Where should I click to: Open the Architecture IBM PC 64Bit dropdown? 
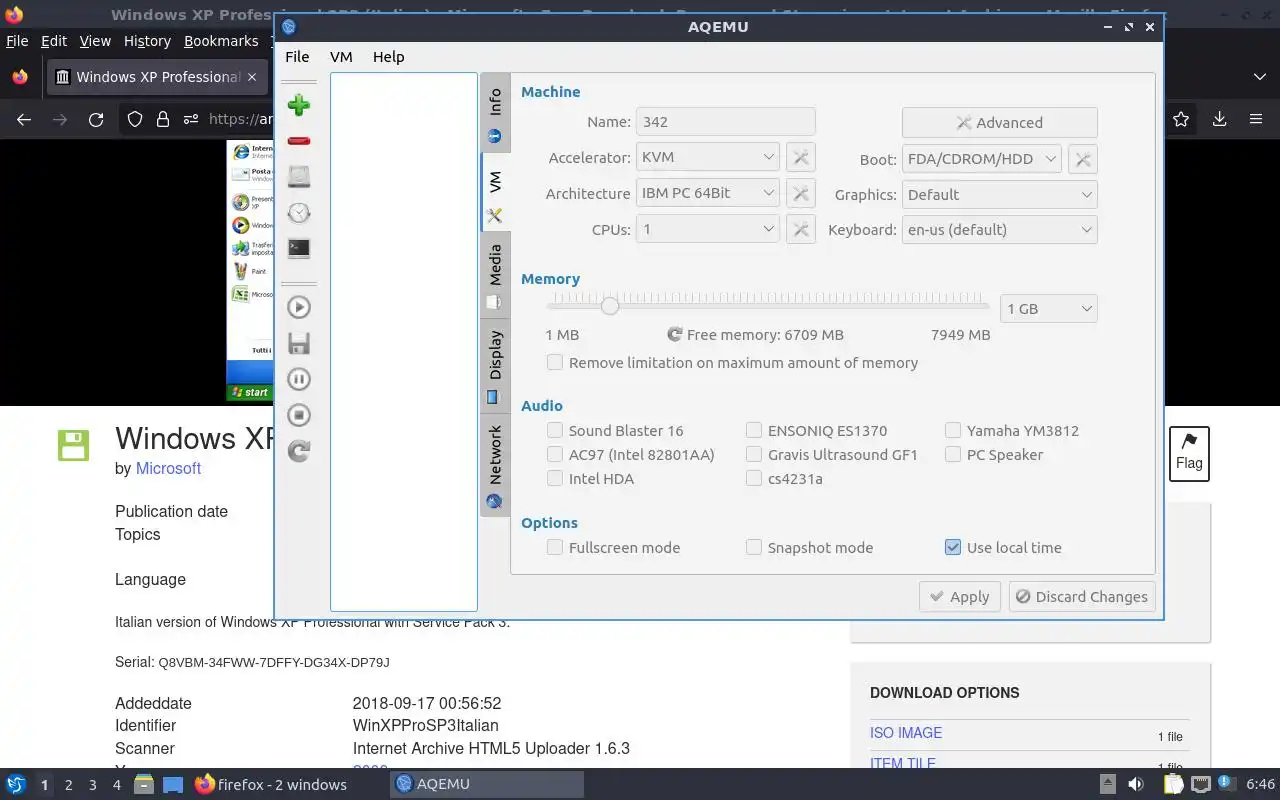(707, 194)
